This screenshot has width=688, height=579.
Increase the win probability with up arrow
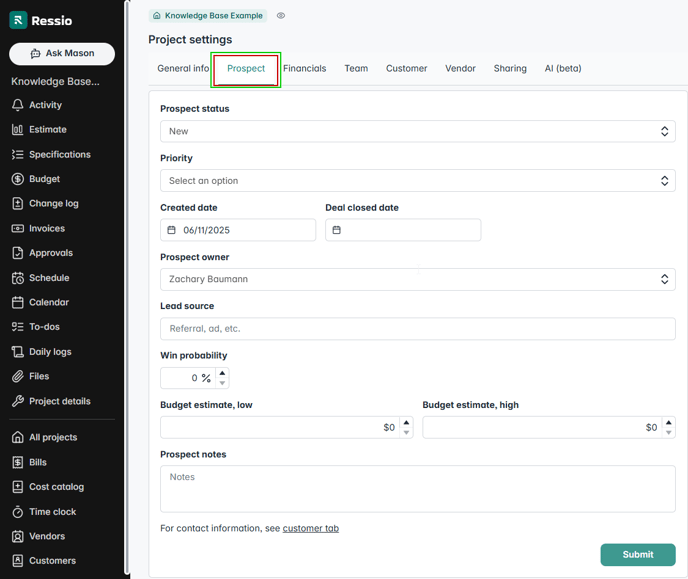click(x=222, y=373)
